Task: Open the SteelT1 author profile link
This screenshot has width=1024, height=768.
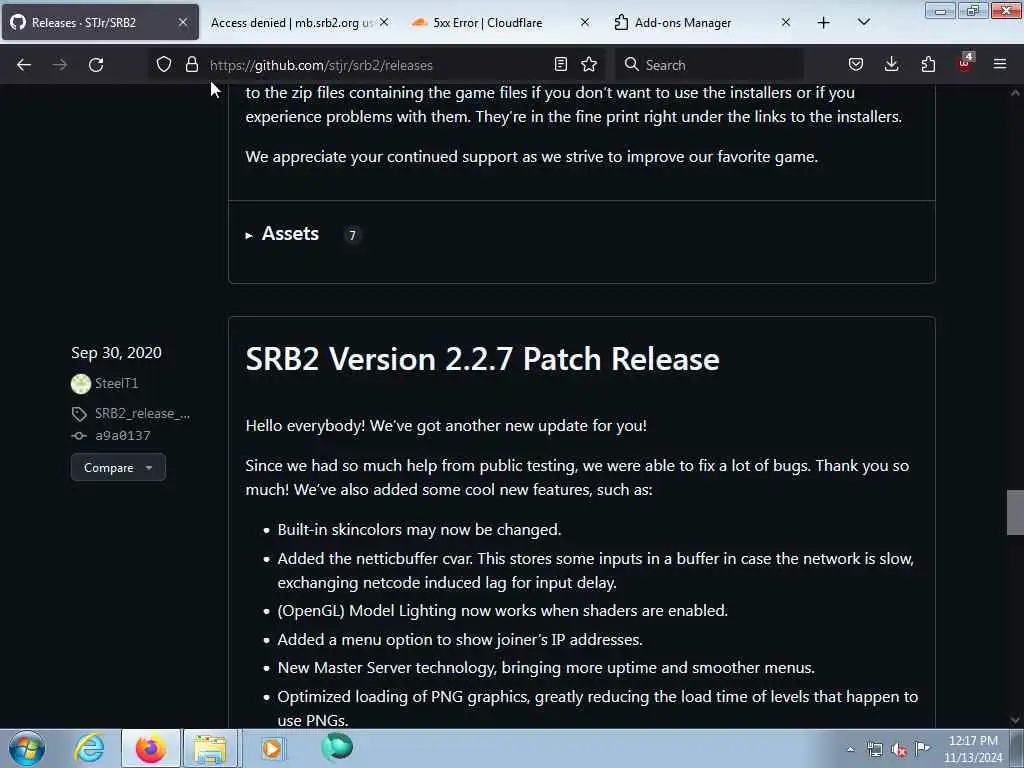Action: coord(116,383)
